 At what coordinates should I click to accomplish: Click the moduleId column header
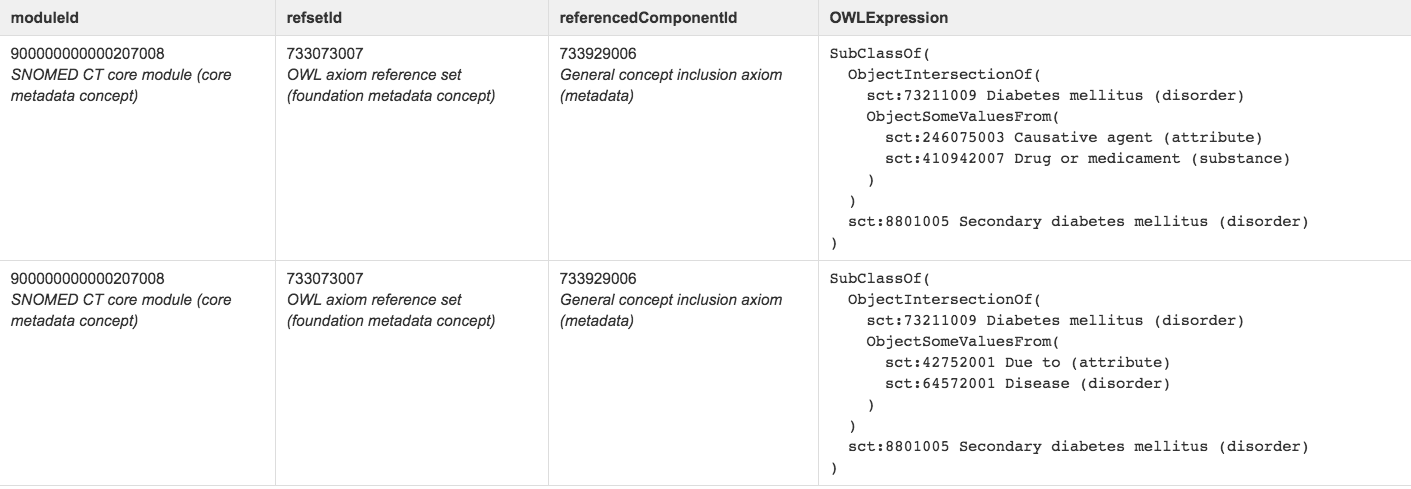coord(40,18)
